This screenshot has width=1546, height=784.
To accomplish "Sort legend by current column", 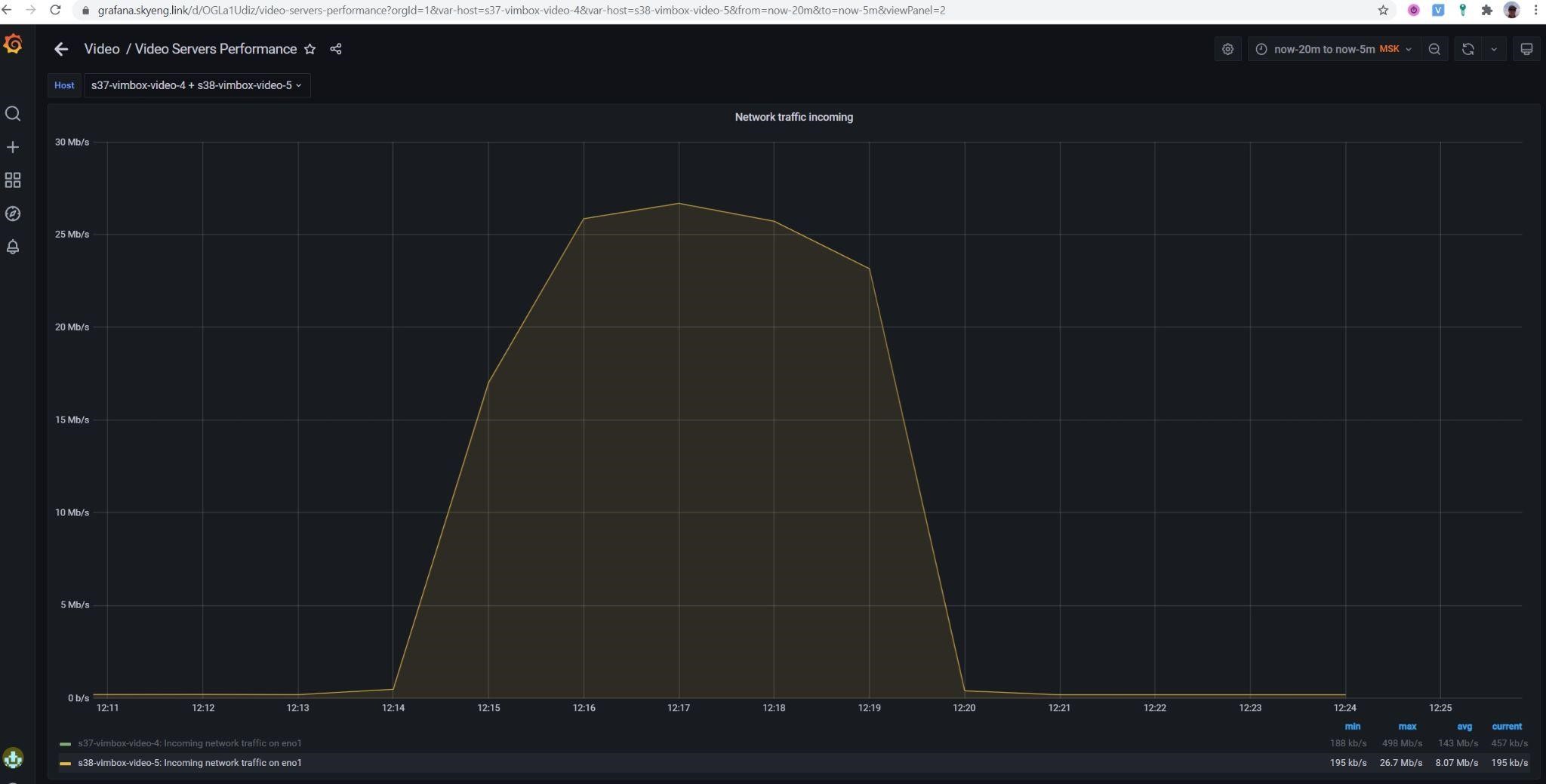I will pos(1507,727).
